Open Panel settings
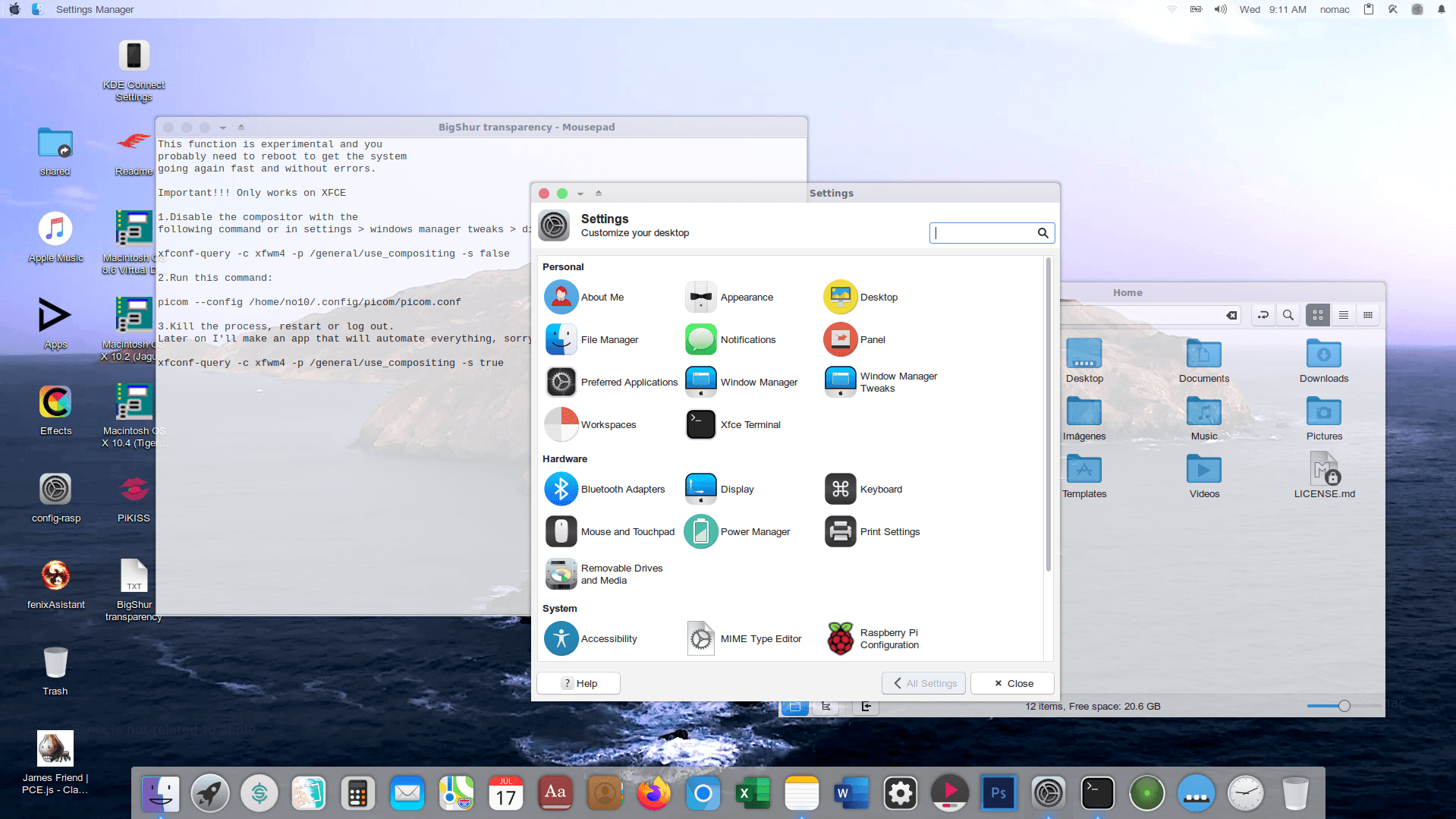The image size is (1456, 819). [x=855, y=340]
